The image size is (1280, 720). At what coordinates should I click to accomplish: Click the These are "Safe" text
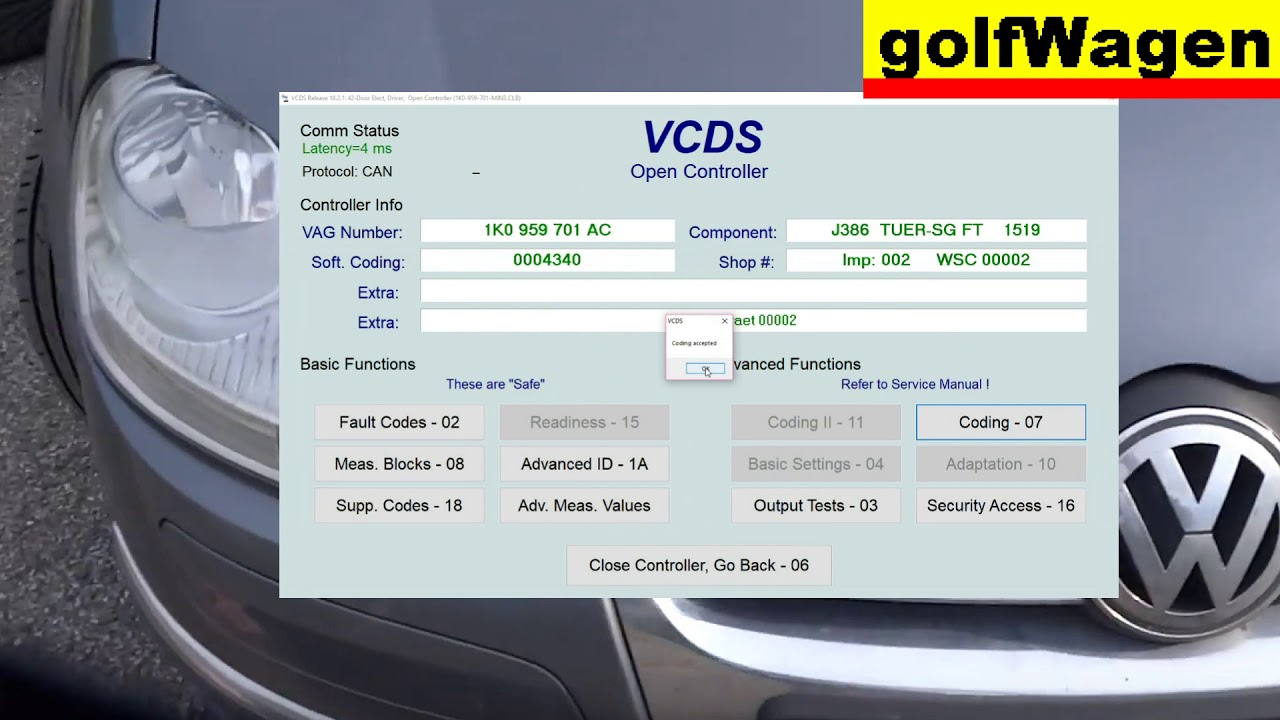click(x=495, y=384)
